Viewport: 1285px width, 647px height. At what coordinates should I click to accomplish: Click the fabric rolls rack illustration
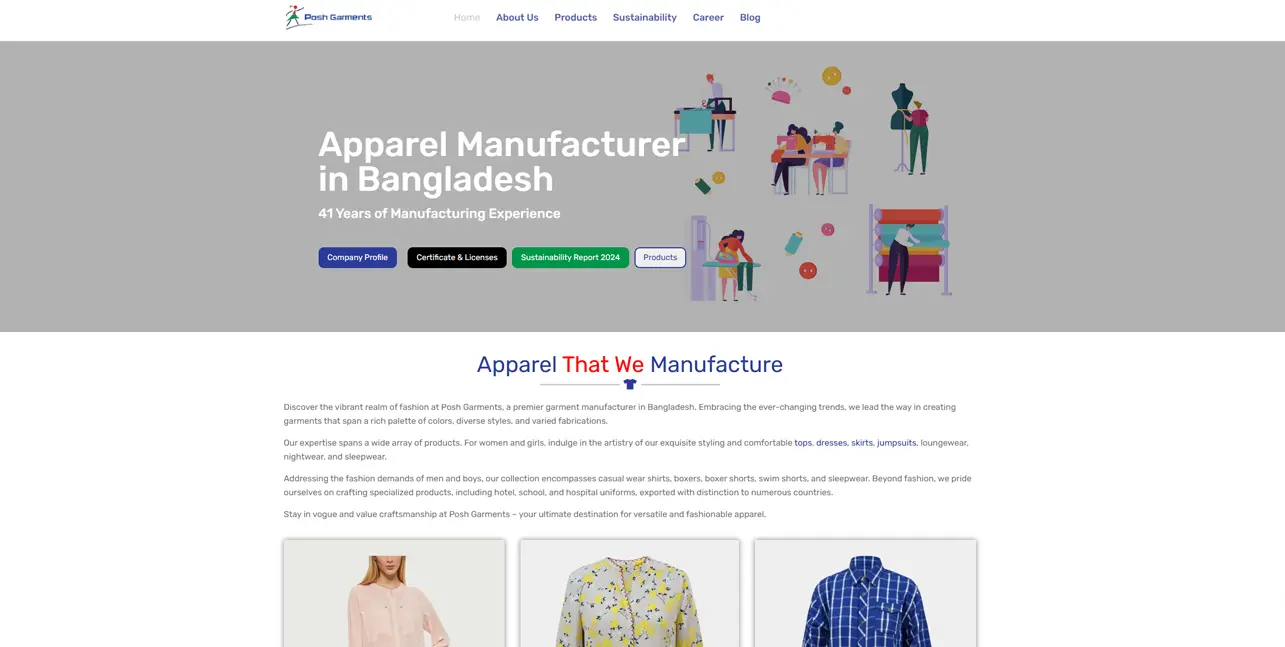(909, 250)
